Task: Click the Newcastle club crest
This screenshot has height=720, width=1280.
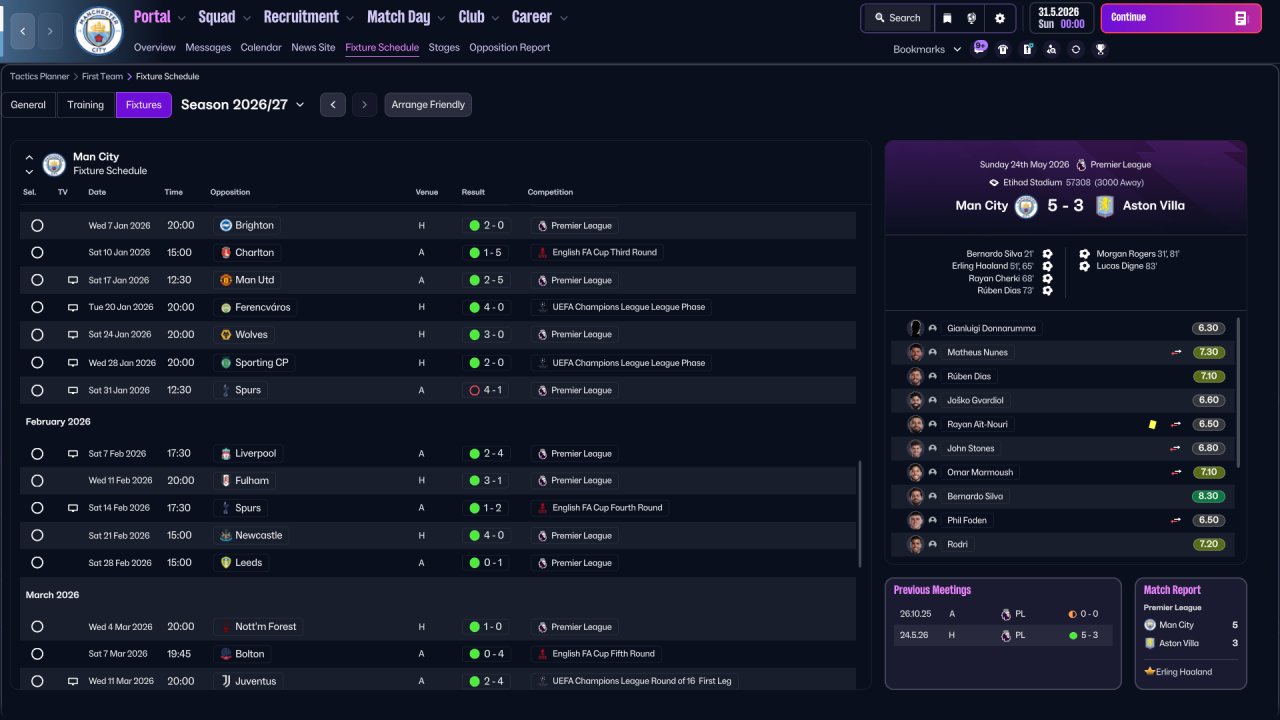Action: [226, 535]
